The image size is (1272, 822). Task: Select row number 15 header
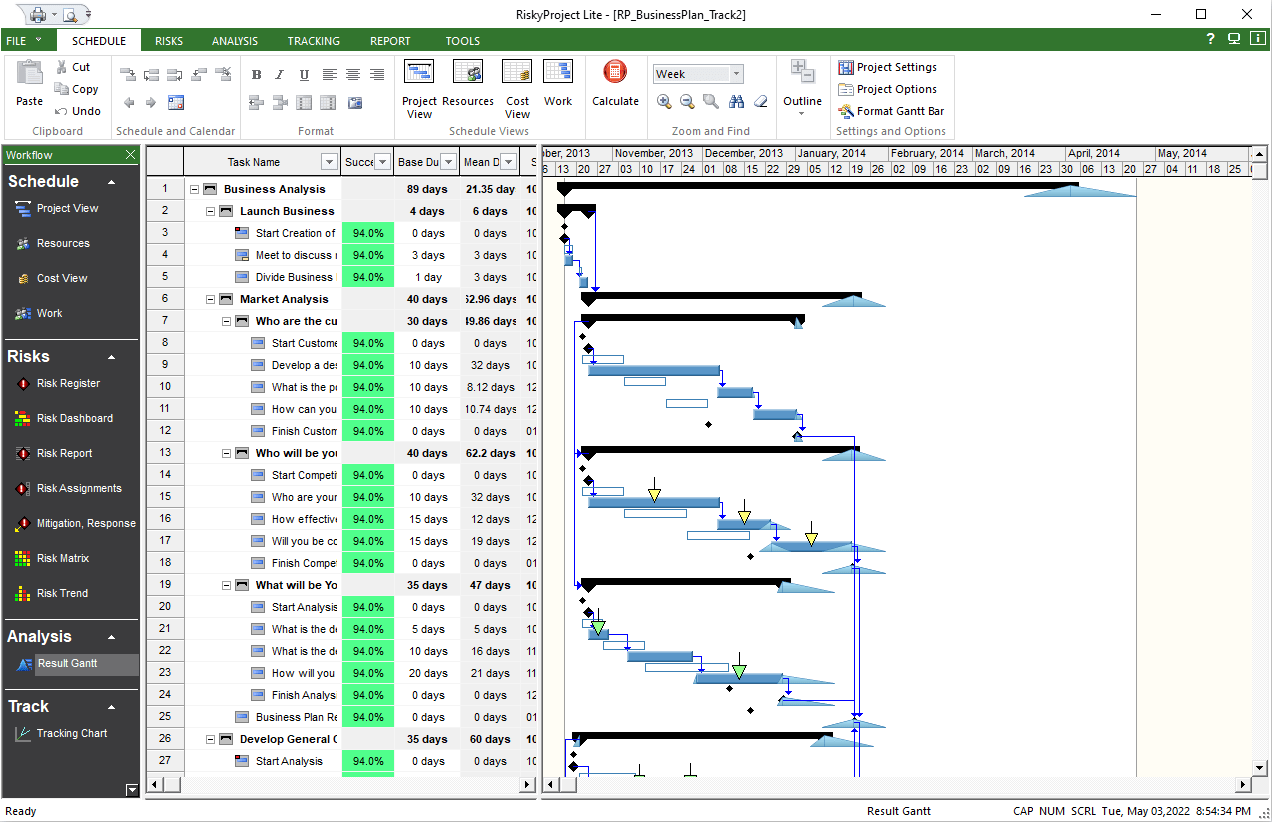click(165, 497)
